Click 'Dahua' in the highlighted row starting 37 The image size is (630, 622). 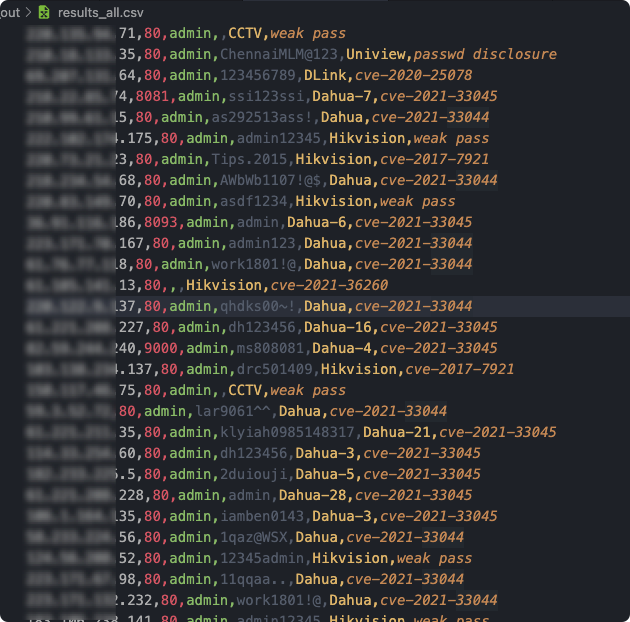pos(325,306)
